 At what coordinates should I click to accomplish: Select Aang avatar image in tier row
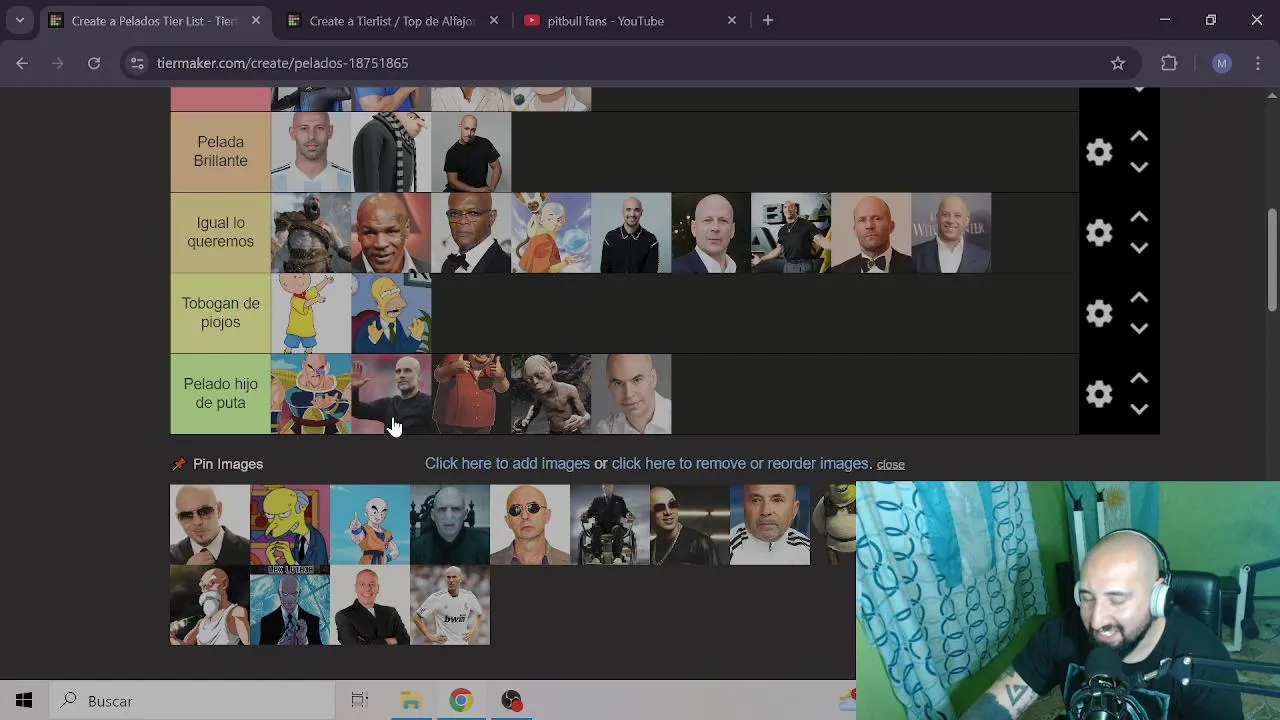(551, 233)
